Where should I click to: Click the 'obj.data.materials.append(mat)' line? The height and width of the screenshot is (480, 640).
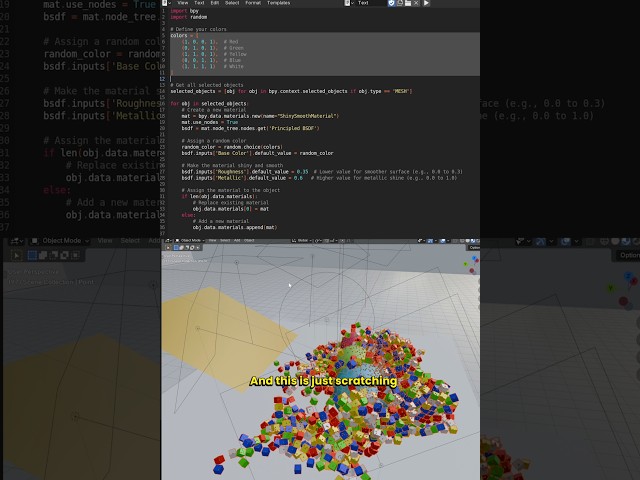pos(235,227)
